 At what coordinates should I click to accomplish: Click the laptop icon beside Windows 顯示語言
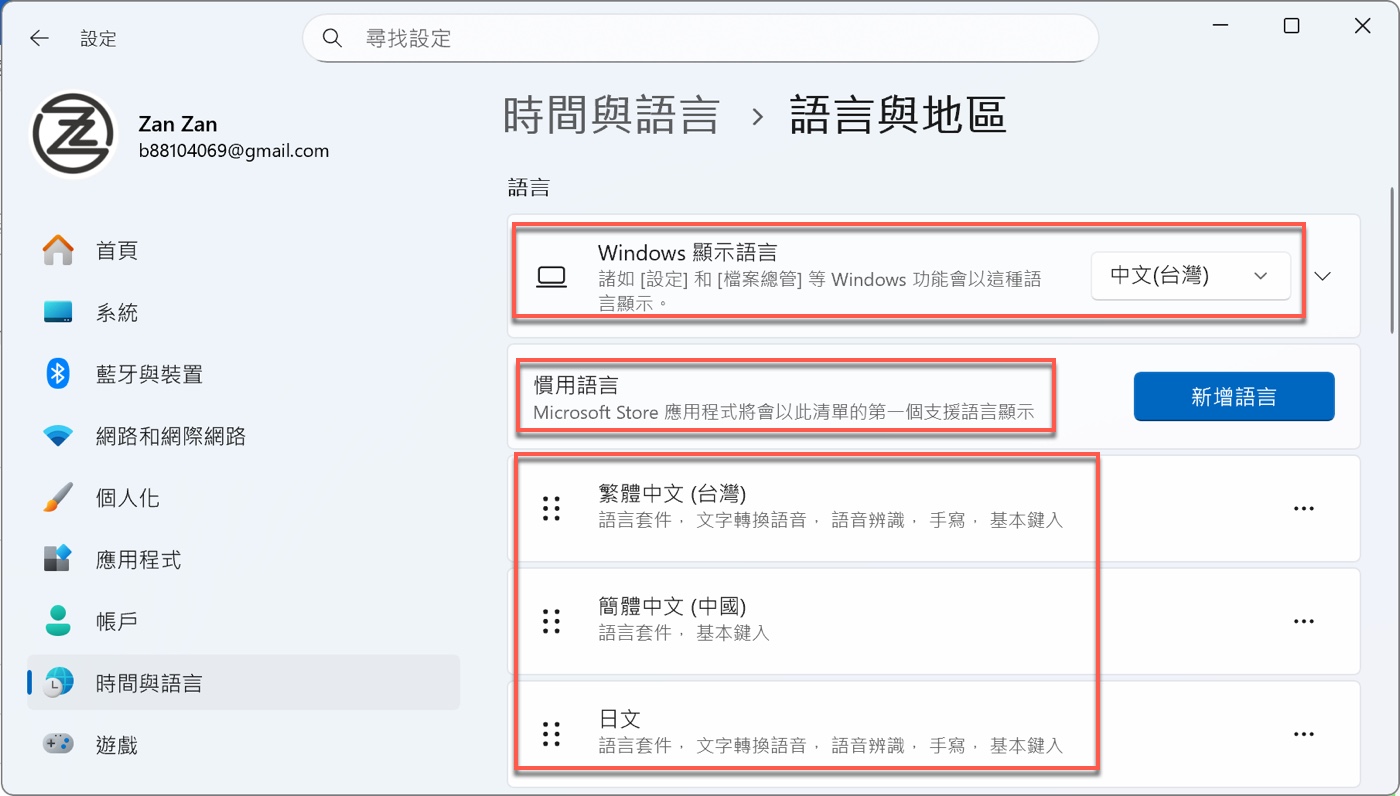554,275
